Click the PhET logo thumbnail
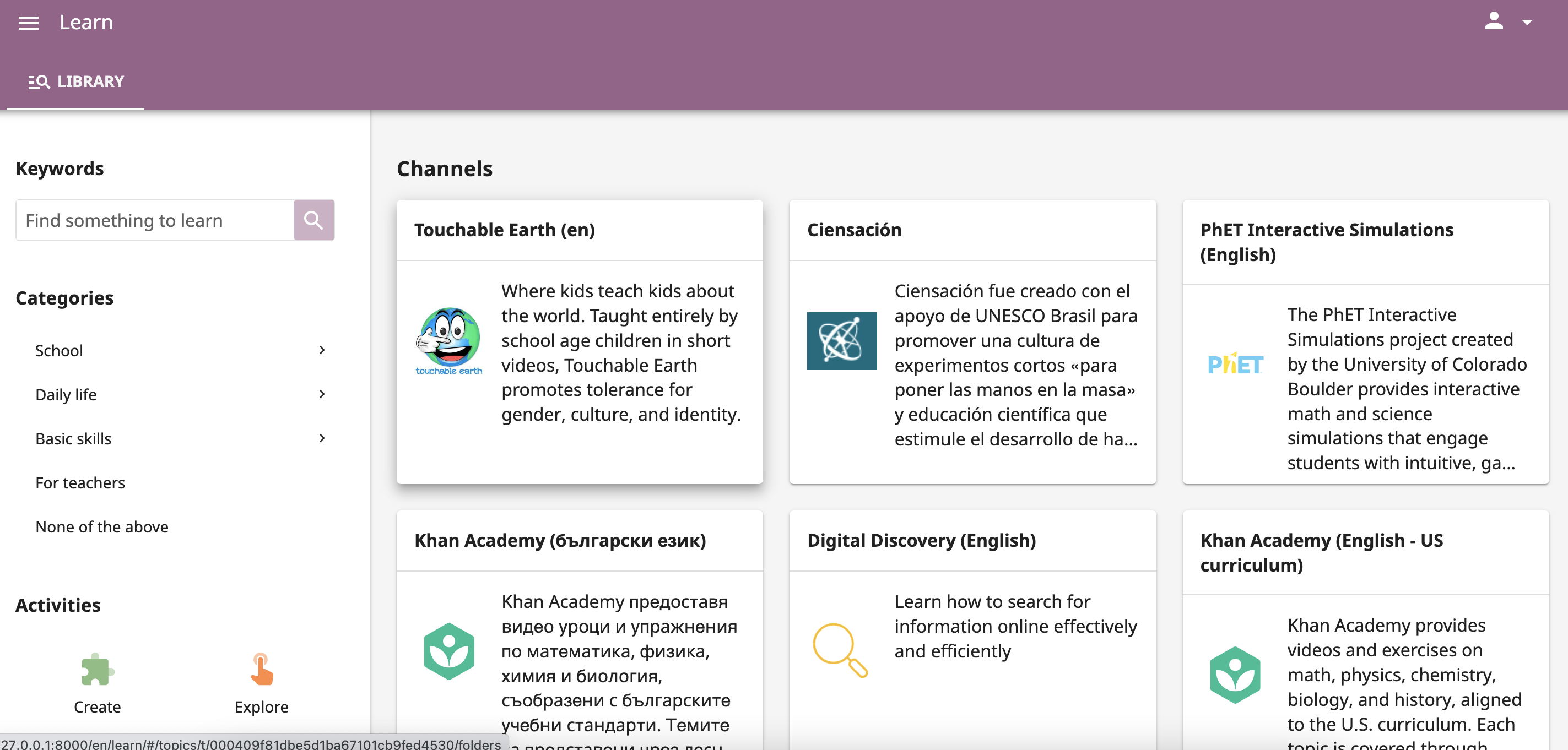This screenshot has width=1568, height=750. click(x=1235, y=364)
